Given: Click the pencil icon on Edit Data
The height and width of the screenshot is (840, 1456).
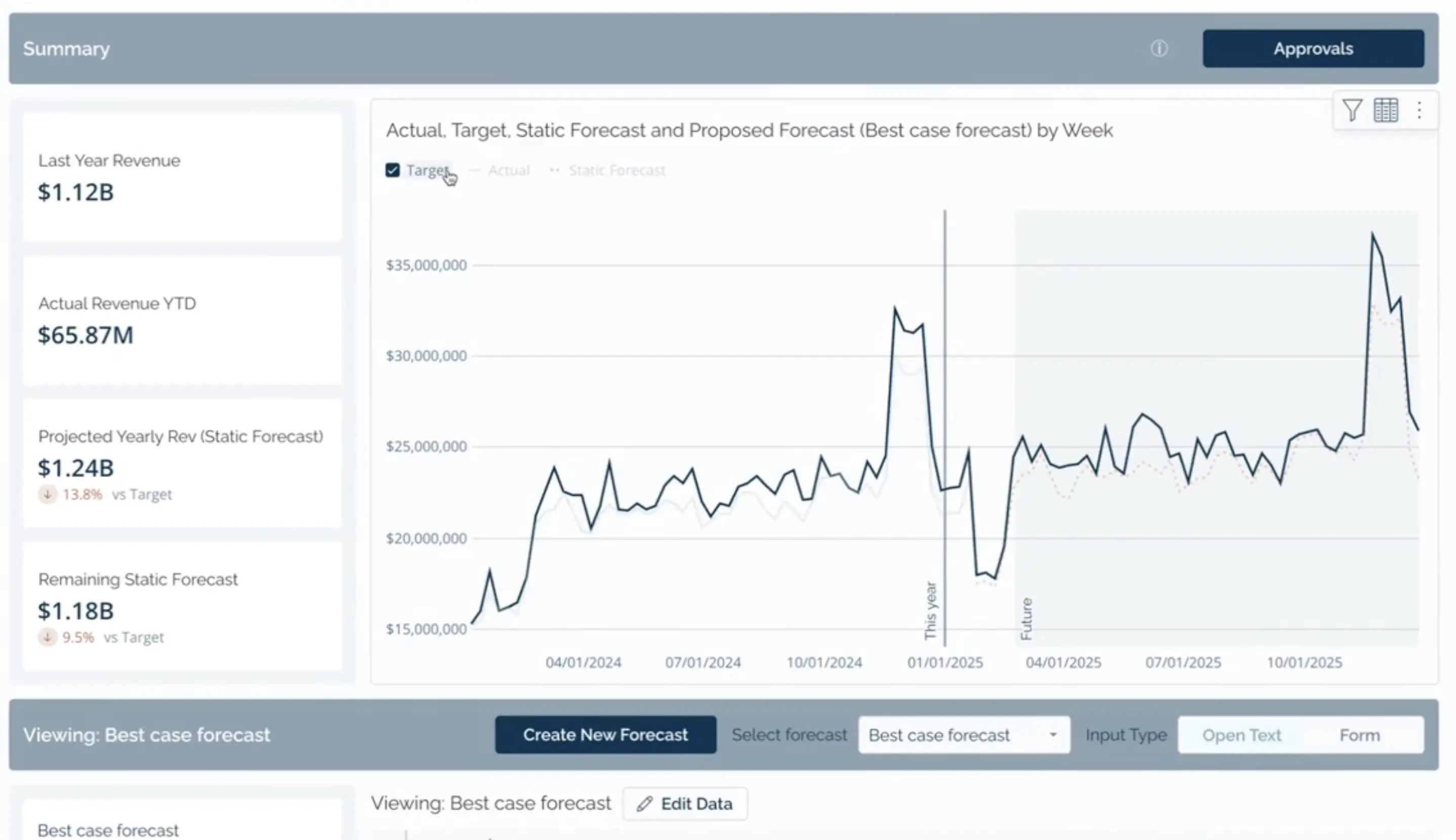Looking at the screenshot, I should [644, 804].
